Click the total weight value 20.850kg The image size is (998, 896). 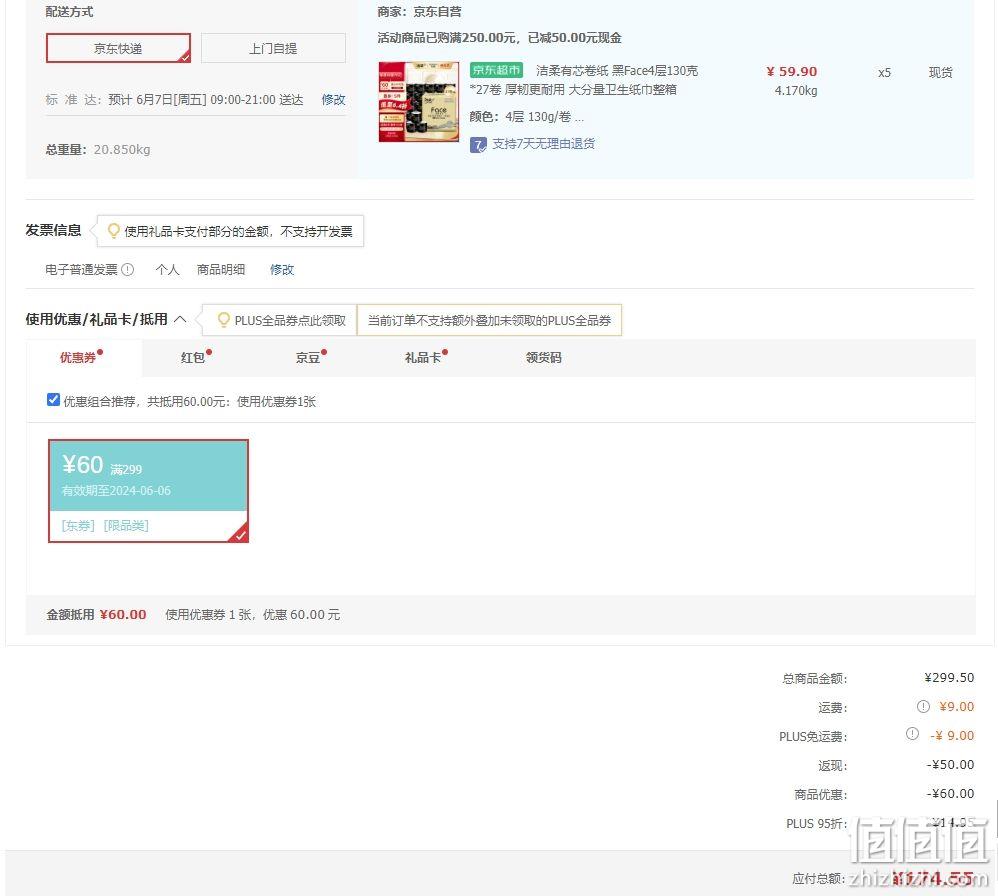click(122, 150)
